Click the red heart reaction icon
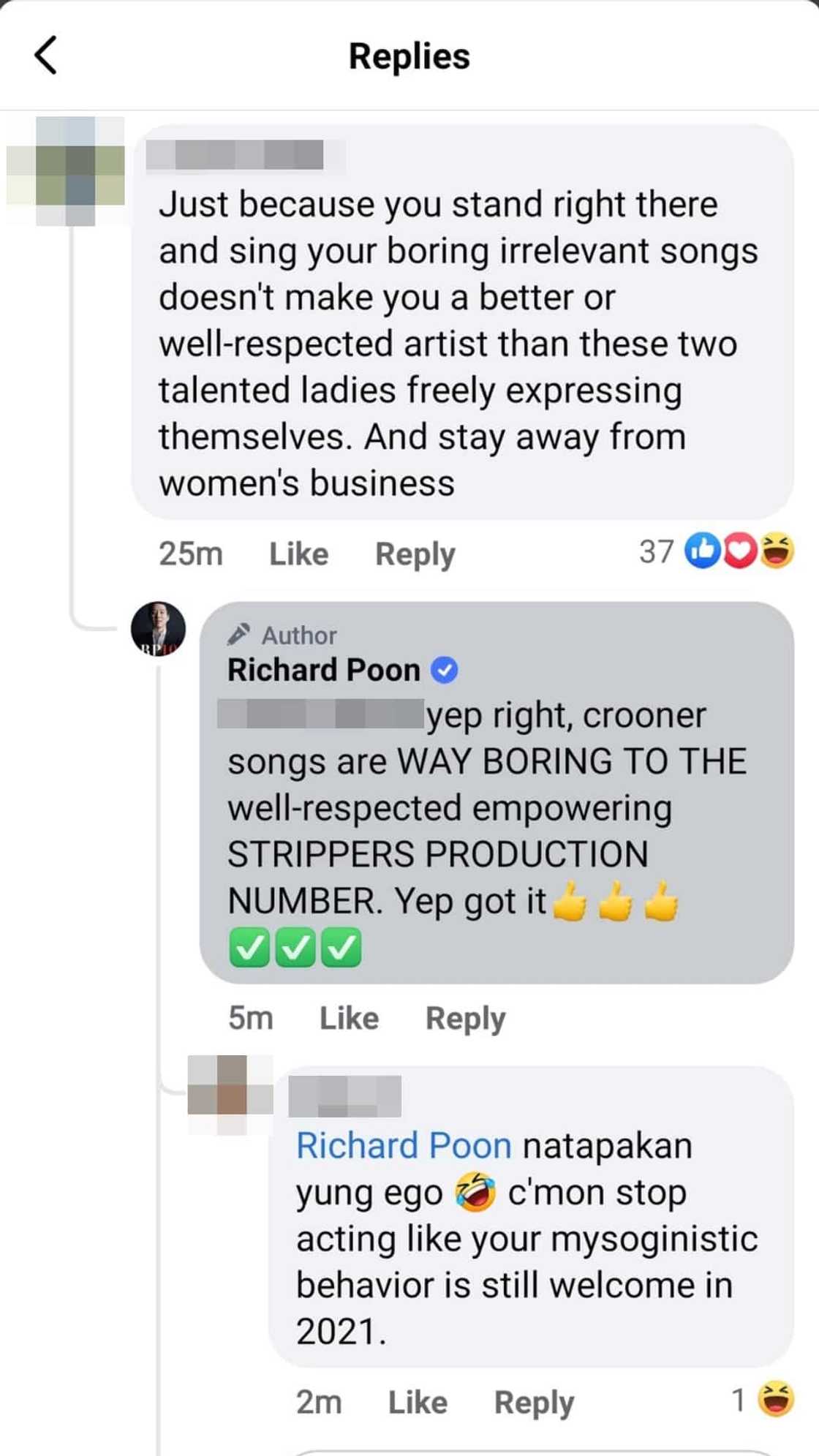The width and height of the screenshot is (819, 1456). (x=740, y=551)
